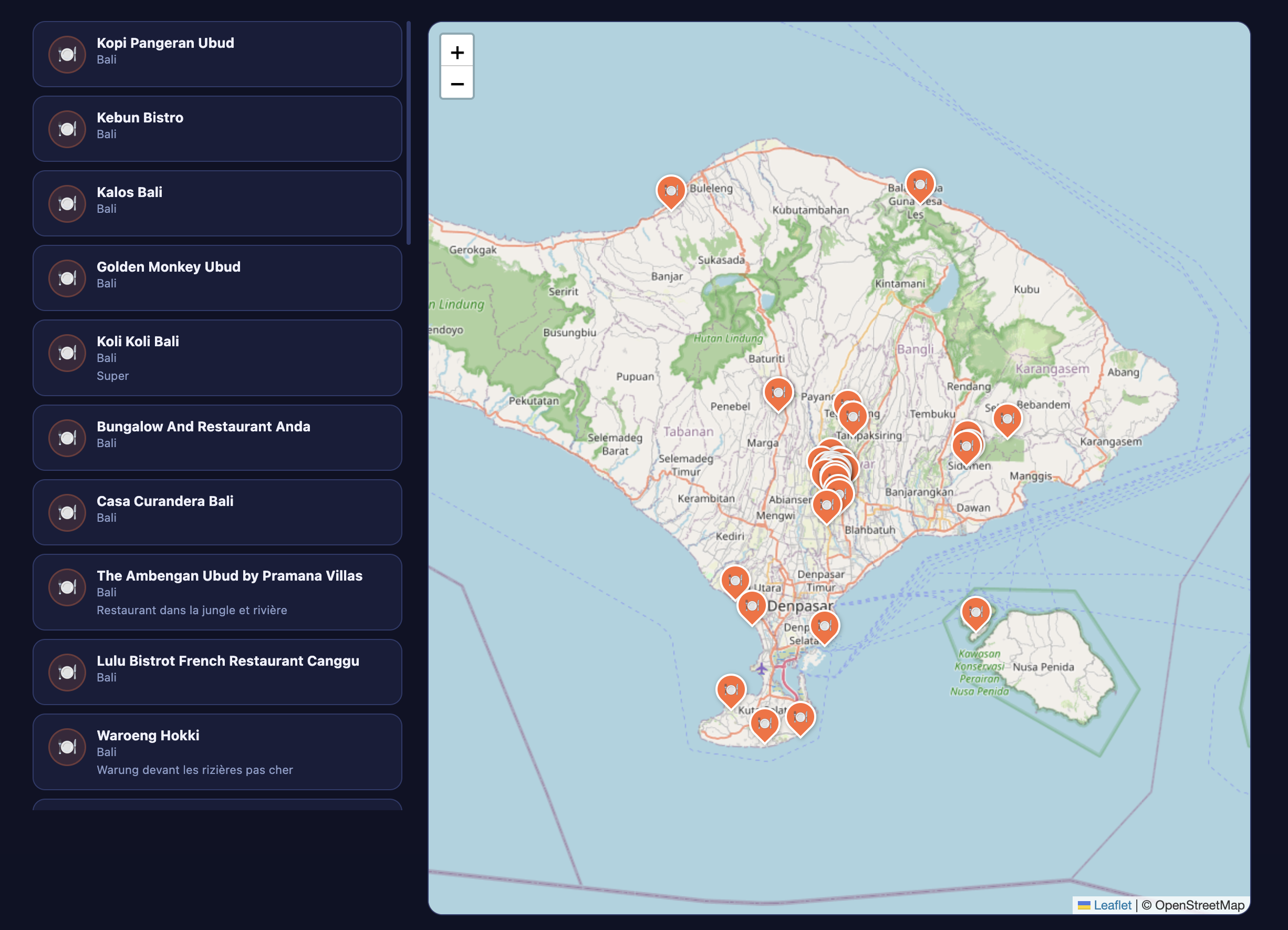Open the Kopi Pangeran Ubud title
1288x930 pixels.
click(x=165, y=43)
